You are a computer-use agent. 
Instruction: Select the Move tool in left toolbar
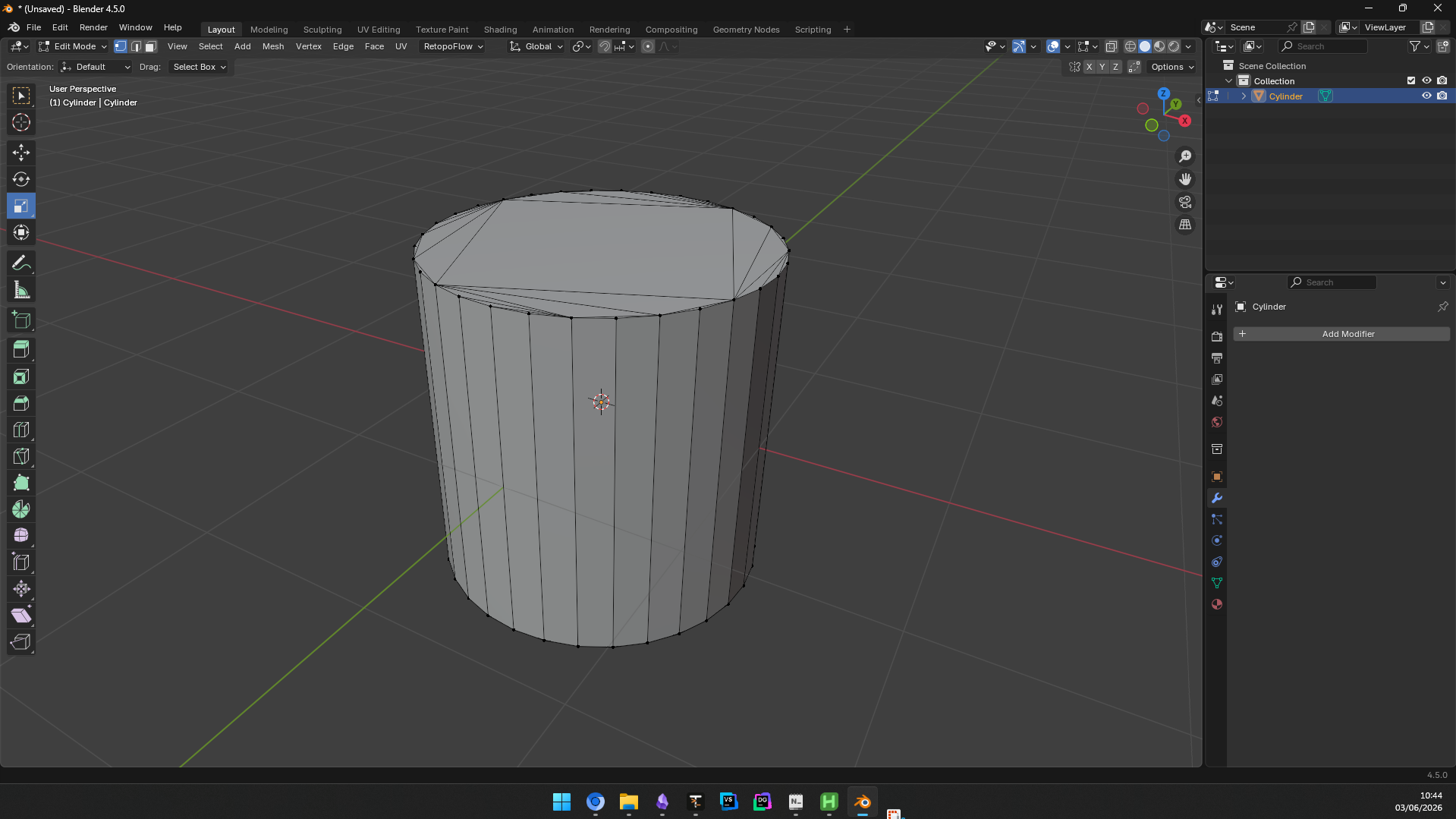click(x=21, y=153)
